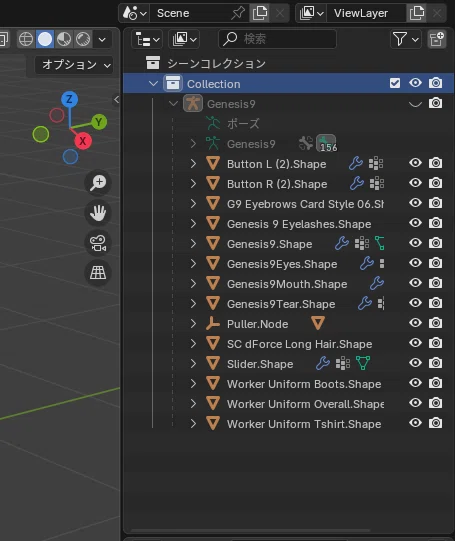The width and height of the screenshot is (455, 541).
Task: Click green mesh data icon on Slider.Shape
Action: click(363, 363)
